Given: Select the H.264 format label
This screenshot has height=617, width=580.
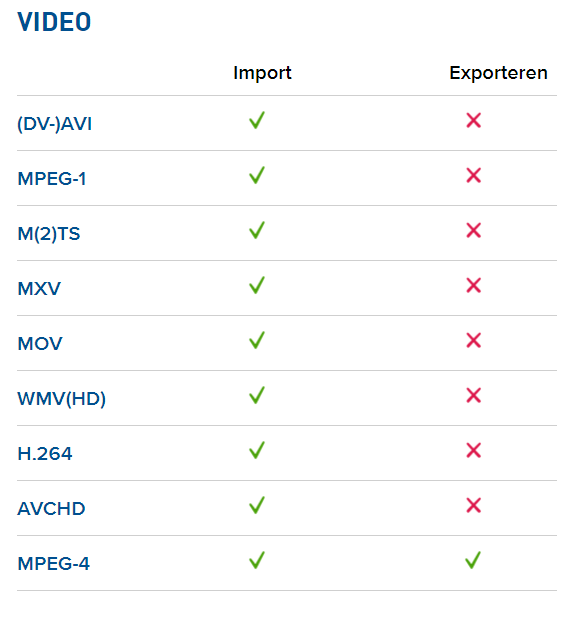Looking at the screenshot, I should tap(45, 454).
